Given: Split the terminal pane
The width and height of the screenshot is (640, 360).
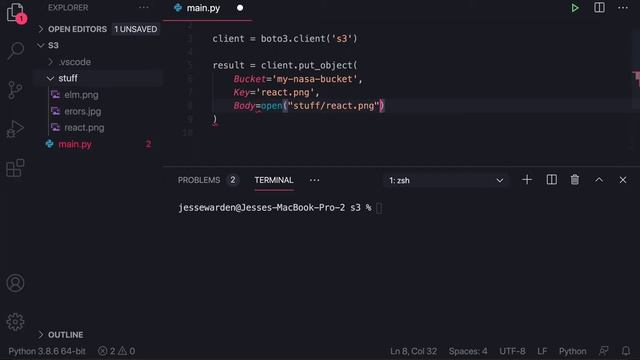Looking at the screenshot, I should point(551,180).
